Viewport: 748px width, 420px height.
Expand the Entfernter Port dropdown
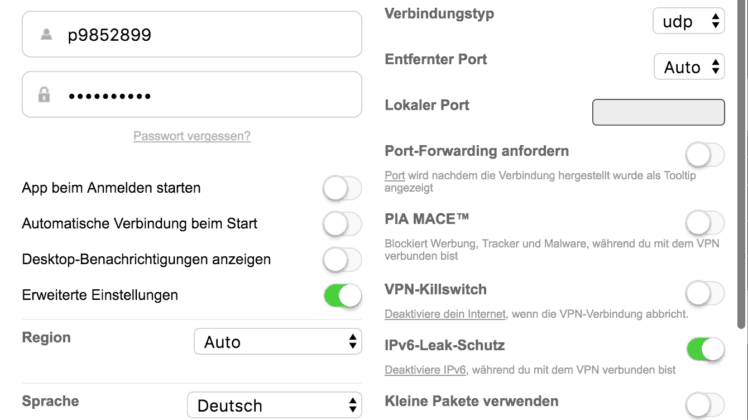pos(689,67)
